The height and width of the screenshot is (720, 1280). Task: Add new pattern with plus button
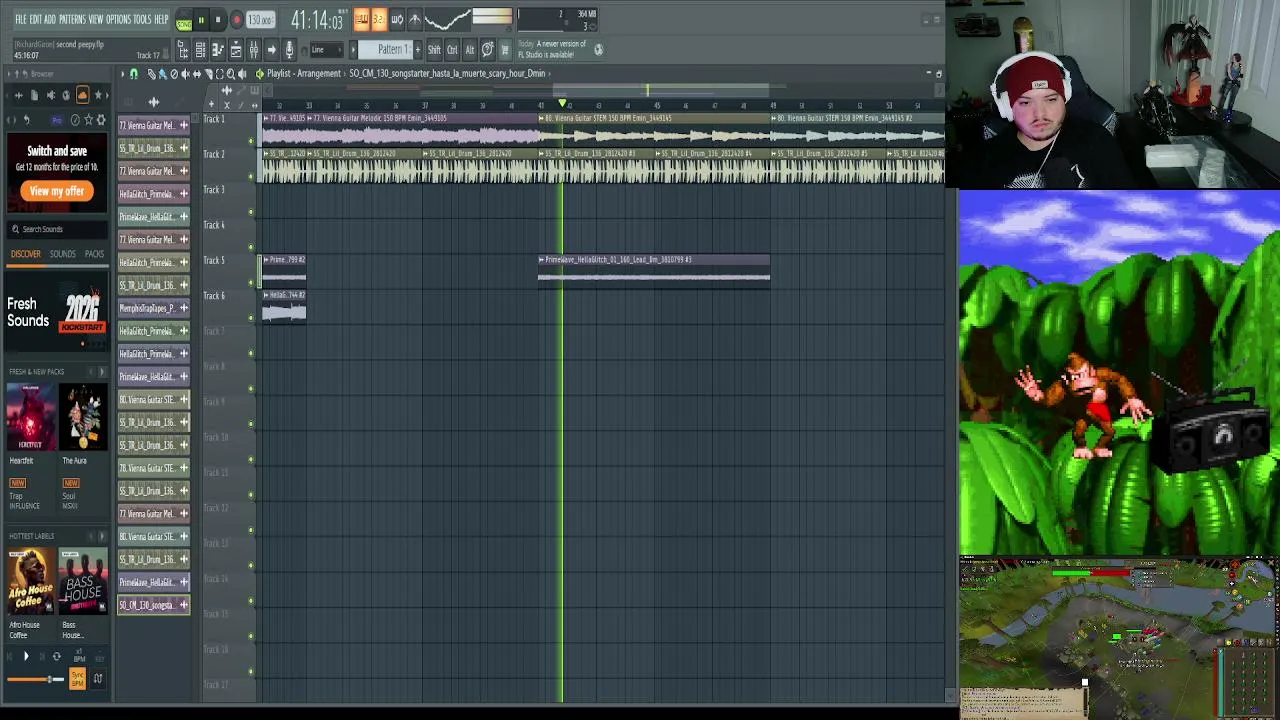click(x=417, y=49)
